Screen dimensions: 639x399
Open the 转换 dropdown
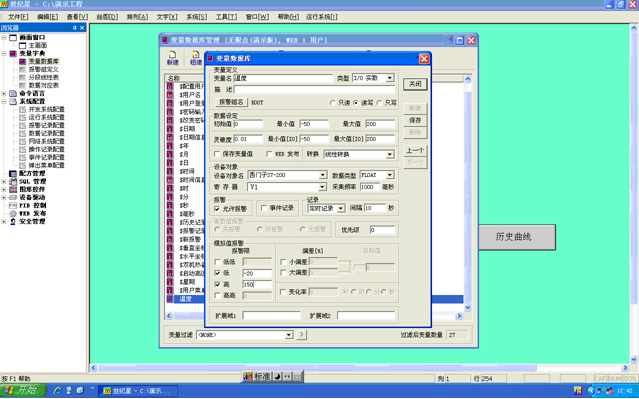(390, 154)
